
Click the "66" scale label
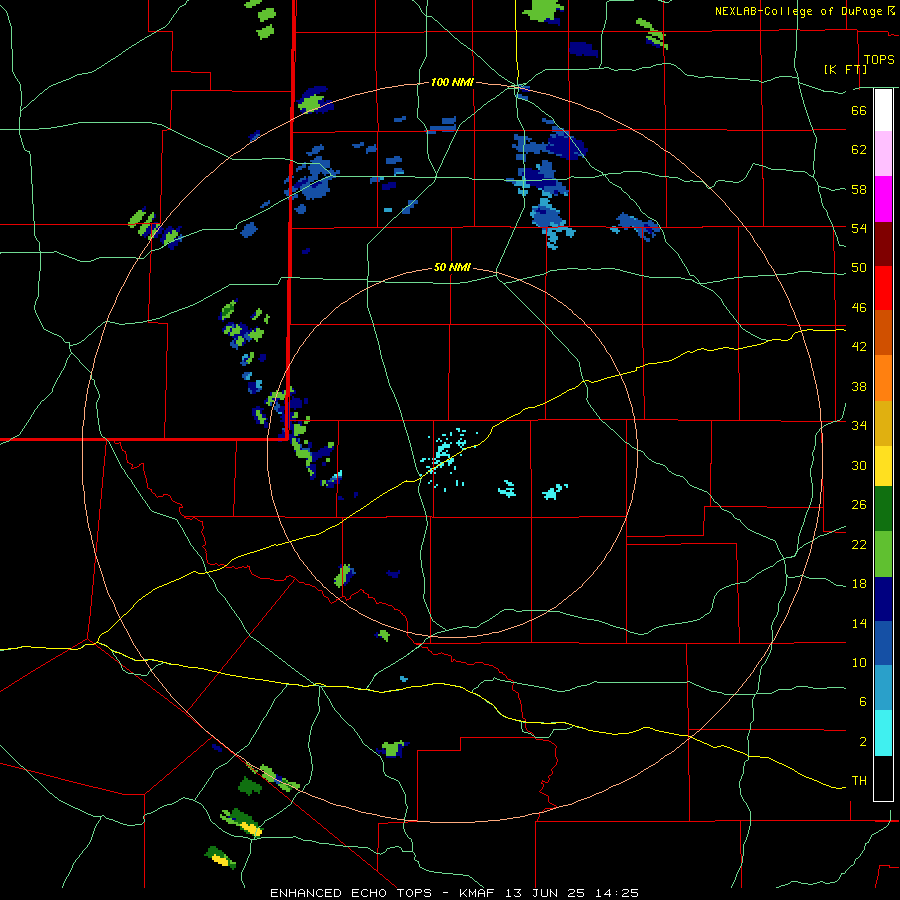click(x=859, y=110)
